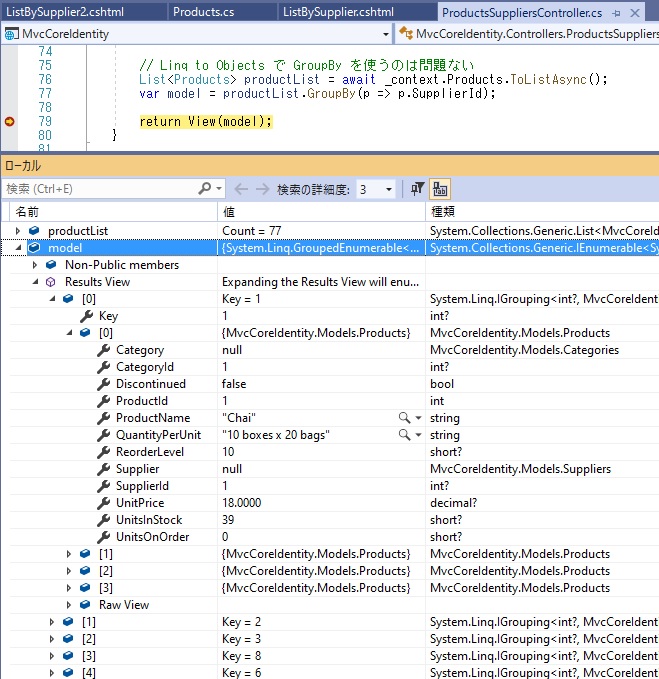Expand the productList variable node
Viewport: 659px width, 679px height.
click(x=18, y=231)
